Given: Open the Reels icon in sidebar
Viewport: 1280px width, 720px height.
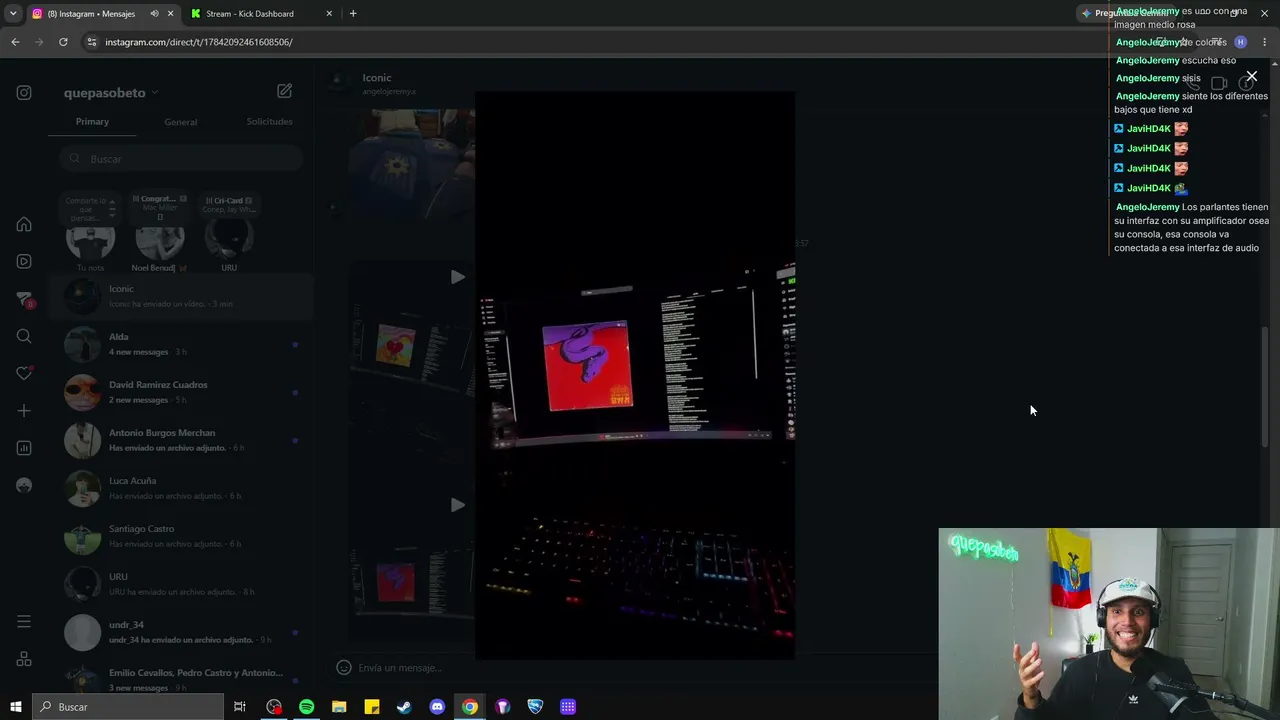Looking at the screenshot, I should 24,262.
